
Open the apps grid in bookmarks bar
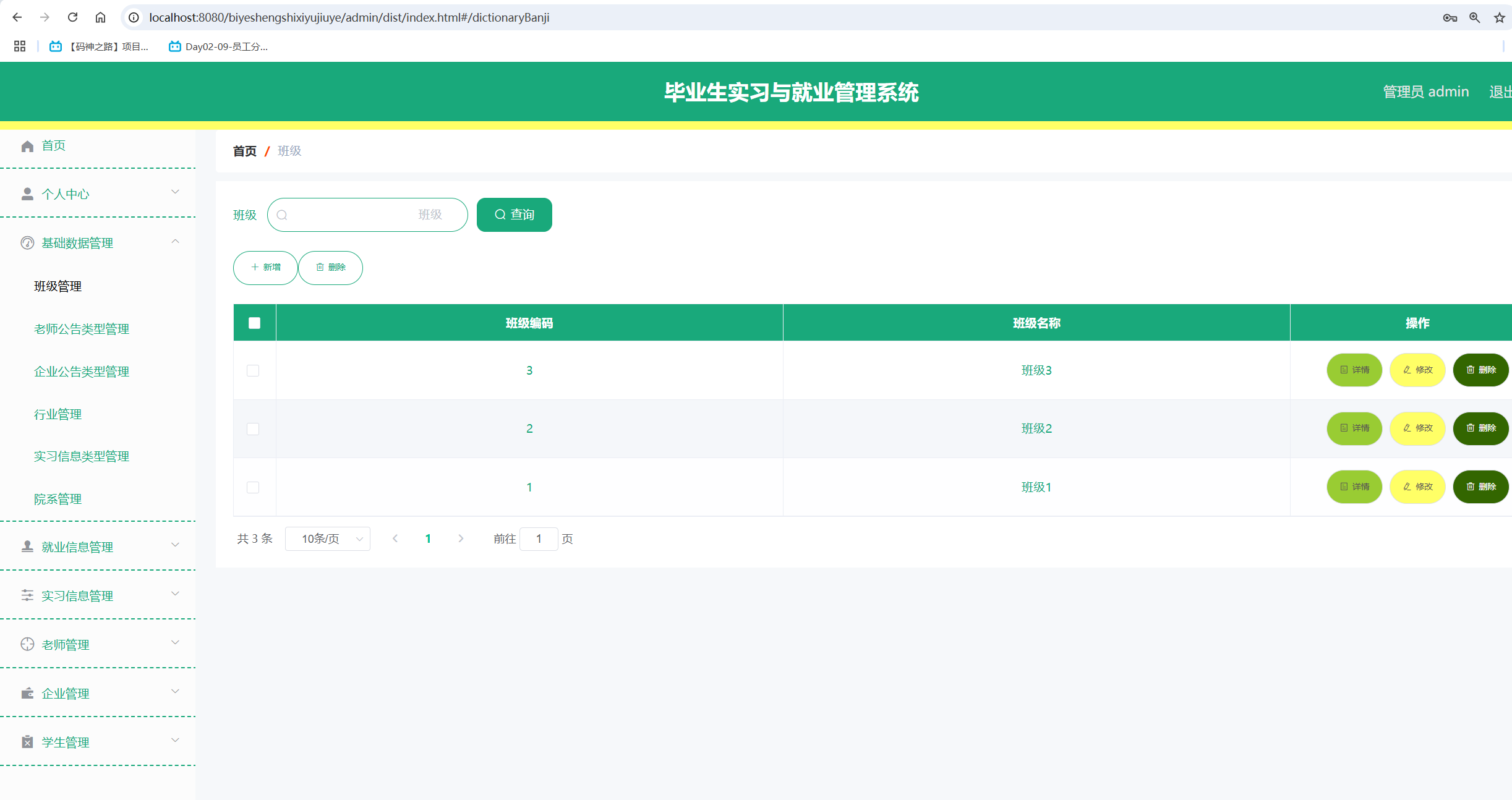pyautogui.click(x=20, y=46)
